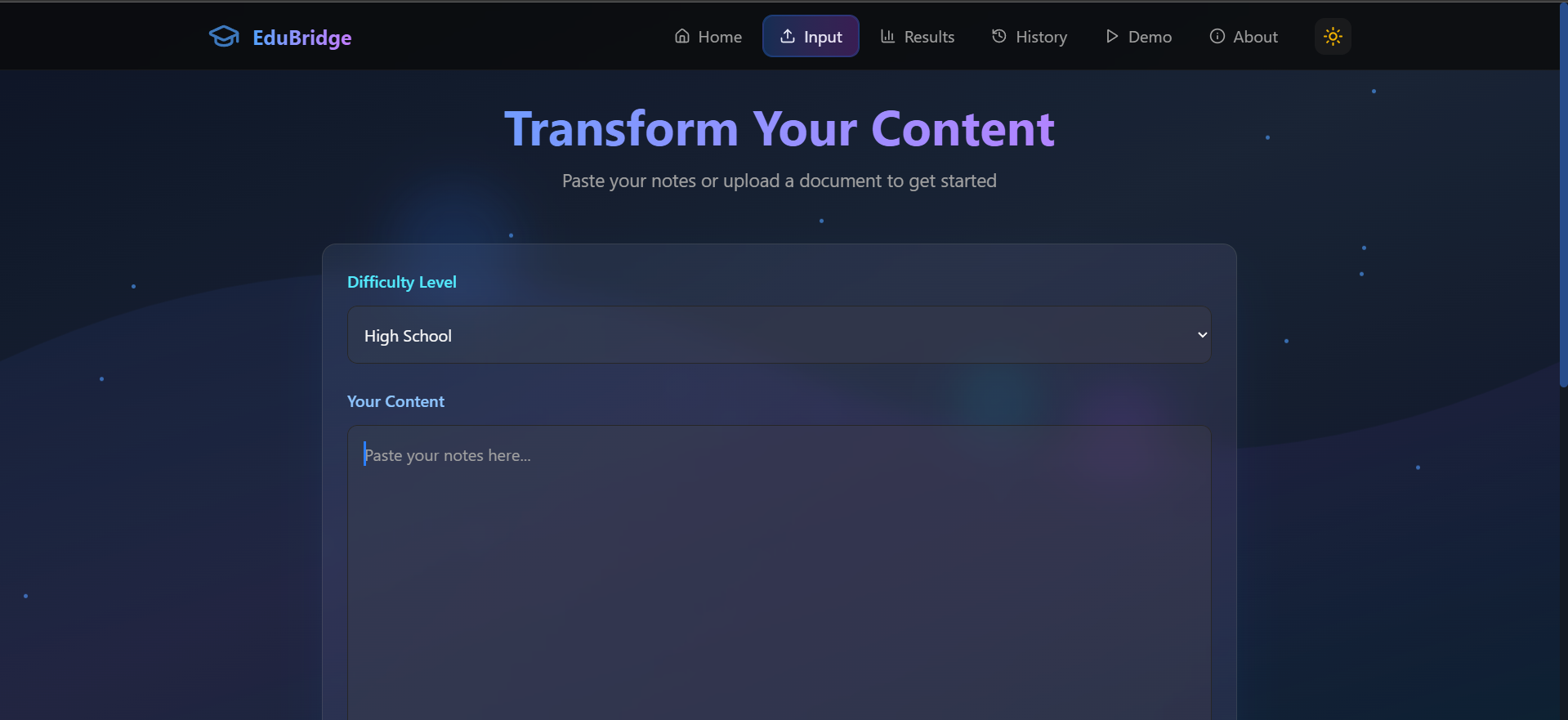This screenshot has height=720, width=1568.
Task: Navigate to the About page
Action: (1244, 37)
